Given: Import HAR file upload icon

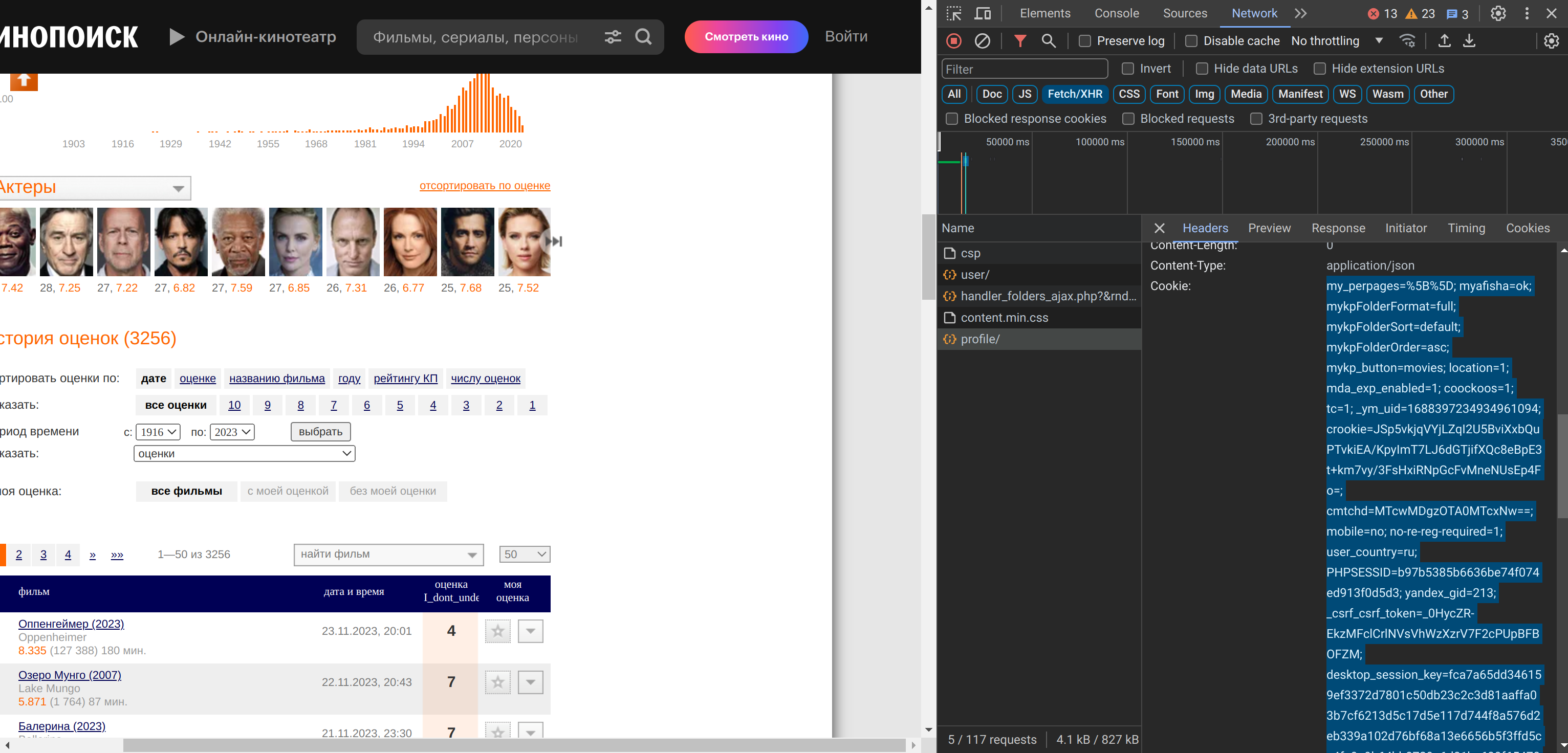Looking at the screenshot, I should pos(1444,41).
